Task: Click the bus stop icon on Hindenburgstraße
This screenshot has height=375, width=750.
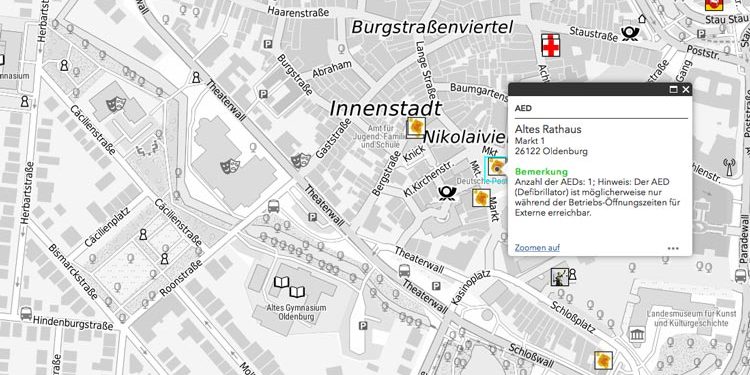Action: coord(26,313)
